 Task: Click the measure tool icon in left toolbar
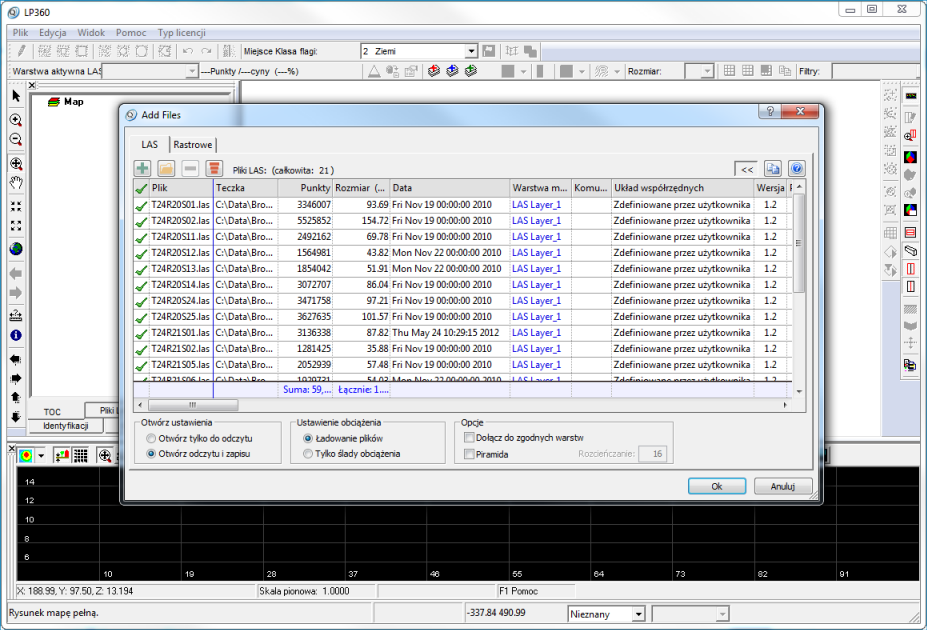16,315
